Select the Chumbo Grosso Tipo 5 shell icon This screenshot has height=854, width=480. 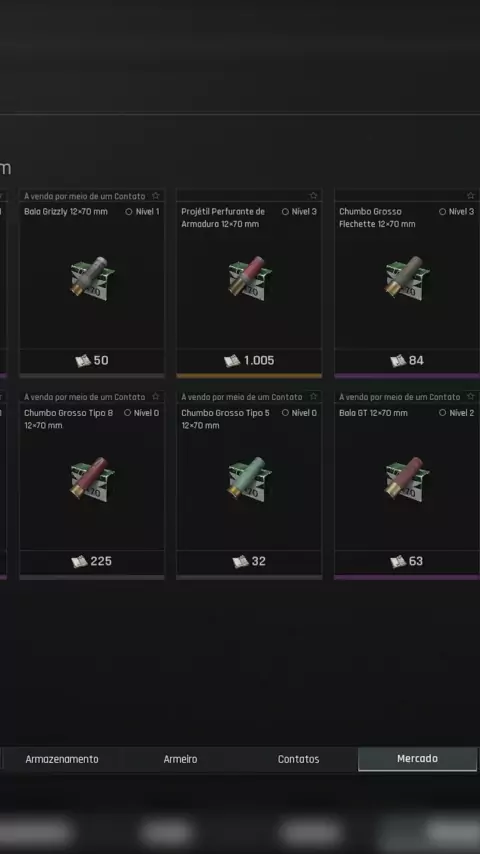(x=250, y=479)
